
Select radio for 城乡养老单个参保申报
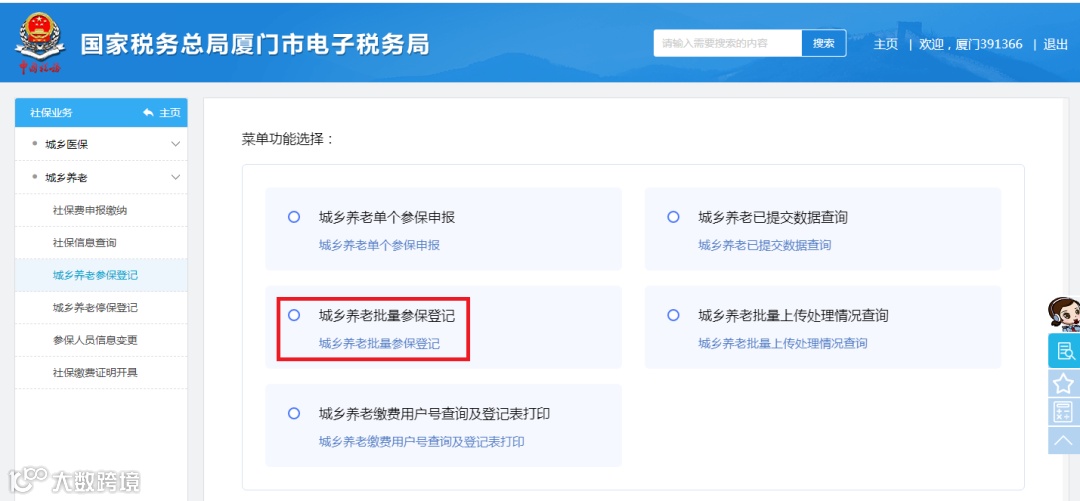click(x=294, y=217)
